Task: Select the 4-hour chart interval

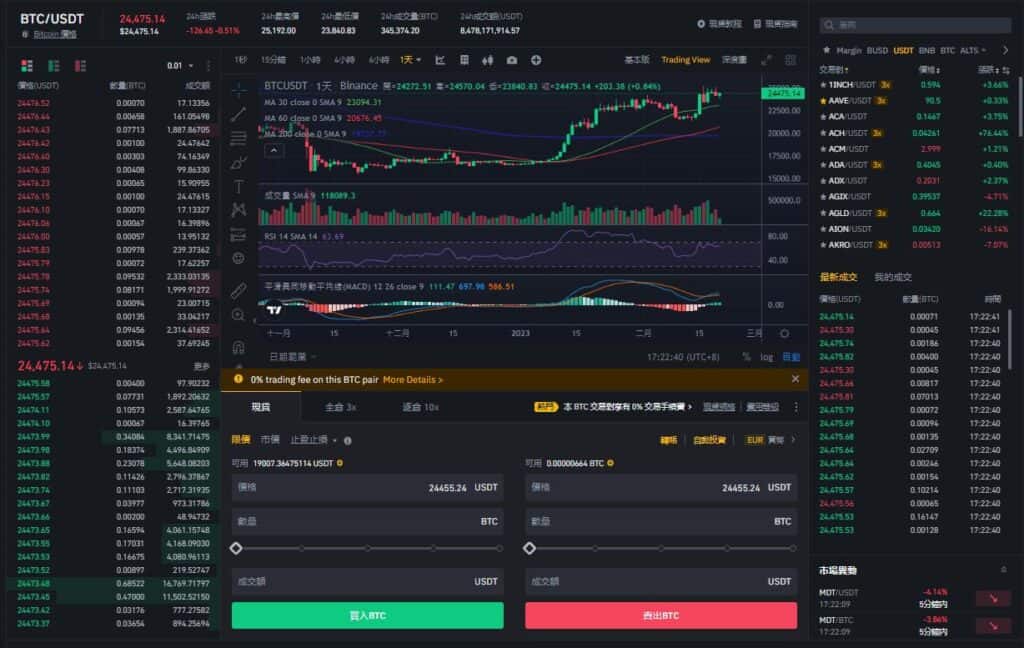Action: click(x=344, y=60)
